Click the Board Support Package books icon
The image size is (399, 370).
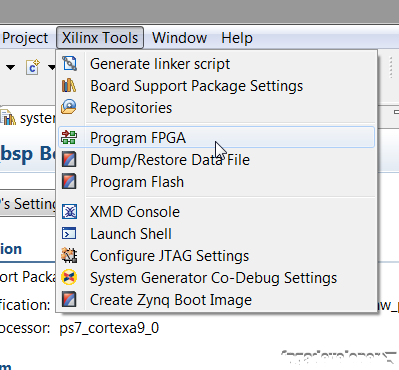click(x=69, y=86)
